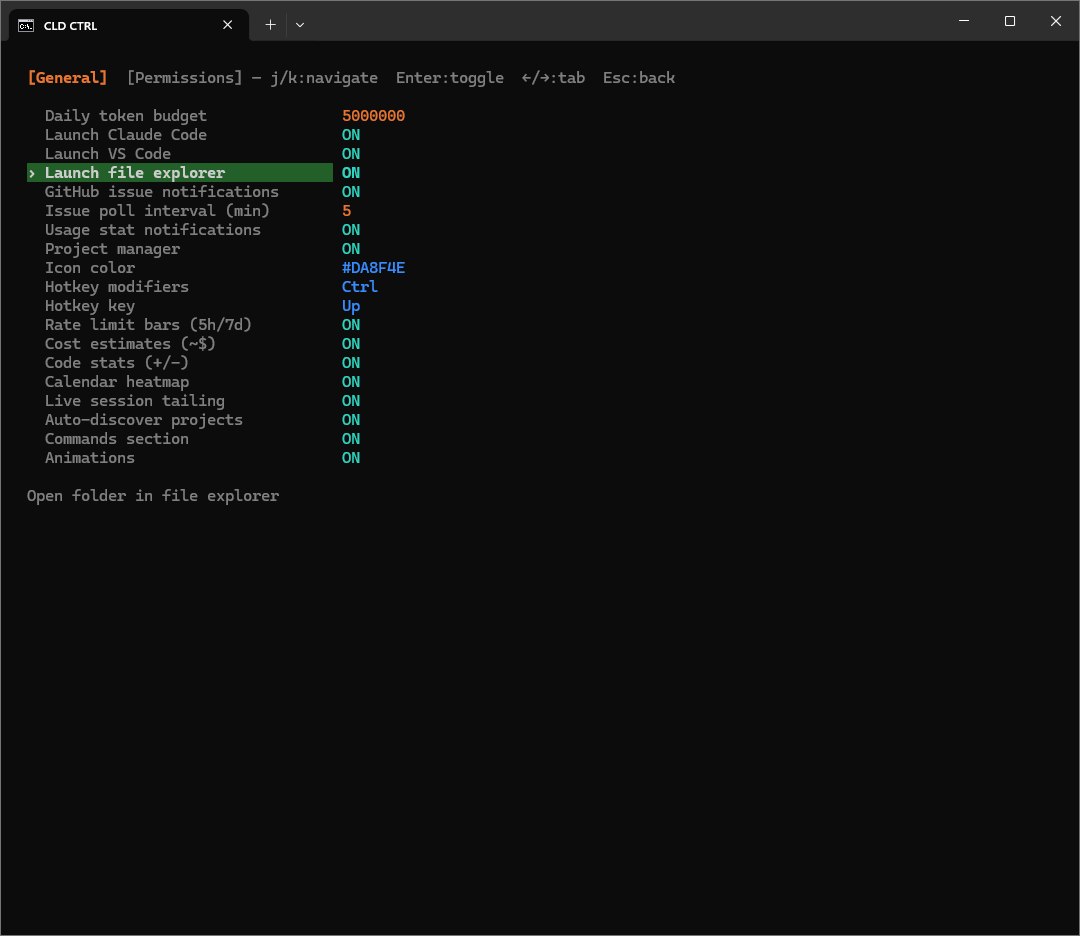1080x936 pixels.
Task: Select the Launch Claude Code label
Action: pos(125,135)
